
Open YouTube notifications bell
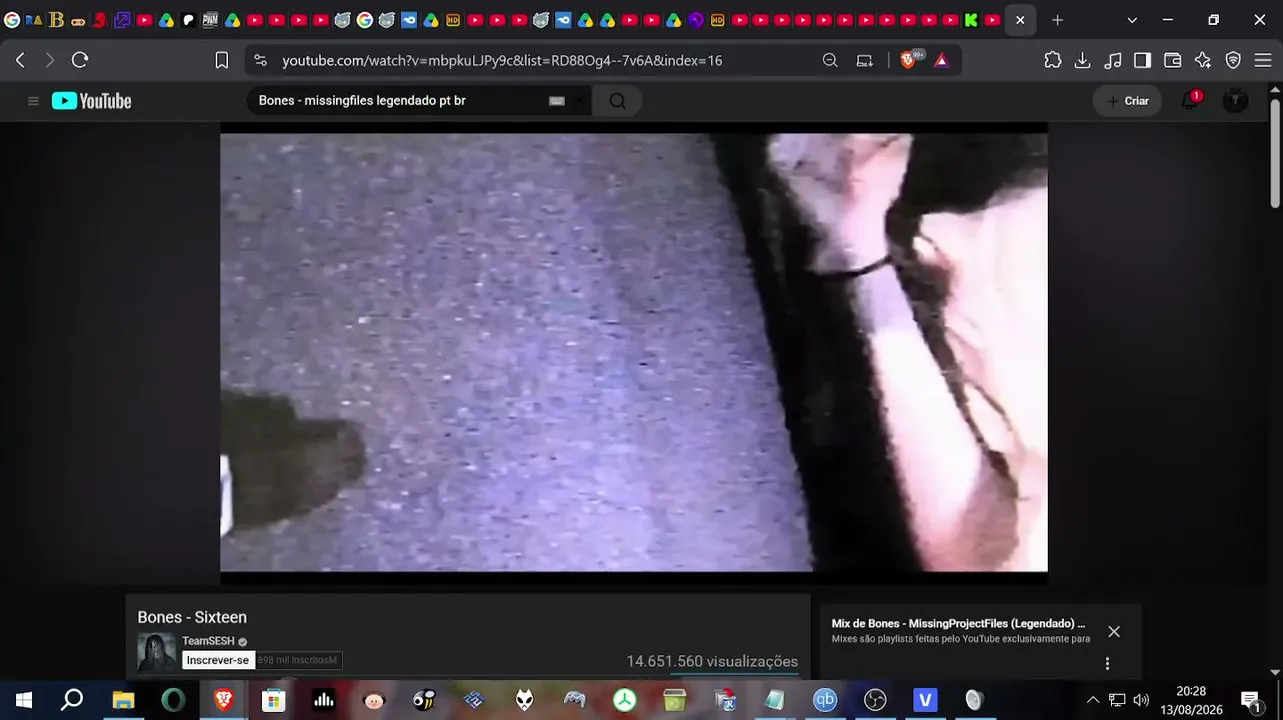click(1190, 100)
